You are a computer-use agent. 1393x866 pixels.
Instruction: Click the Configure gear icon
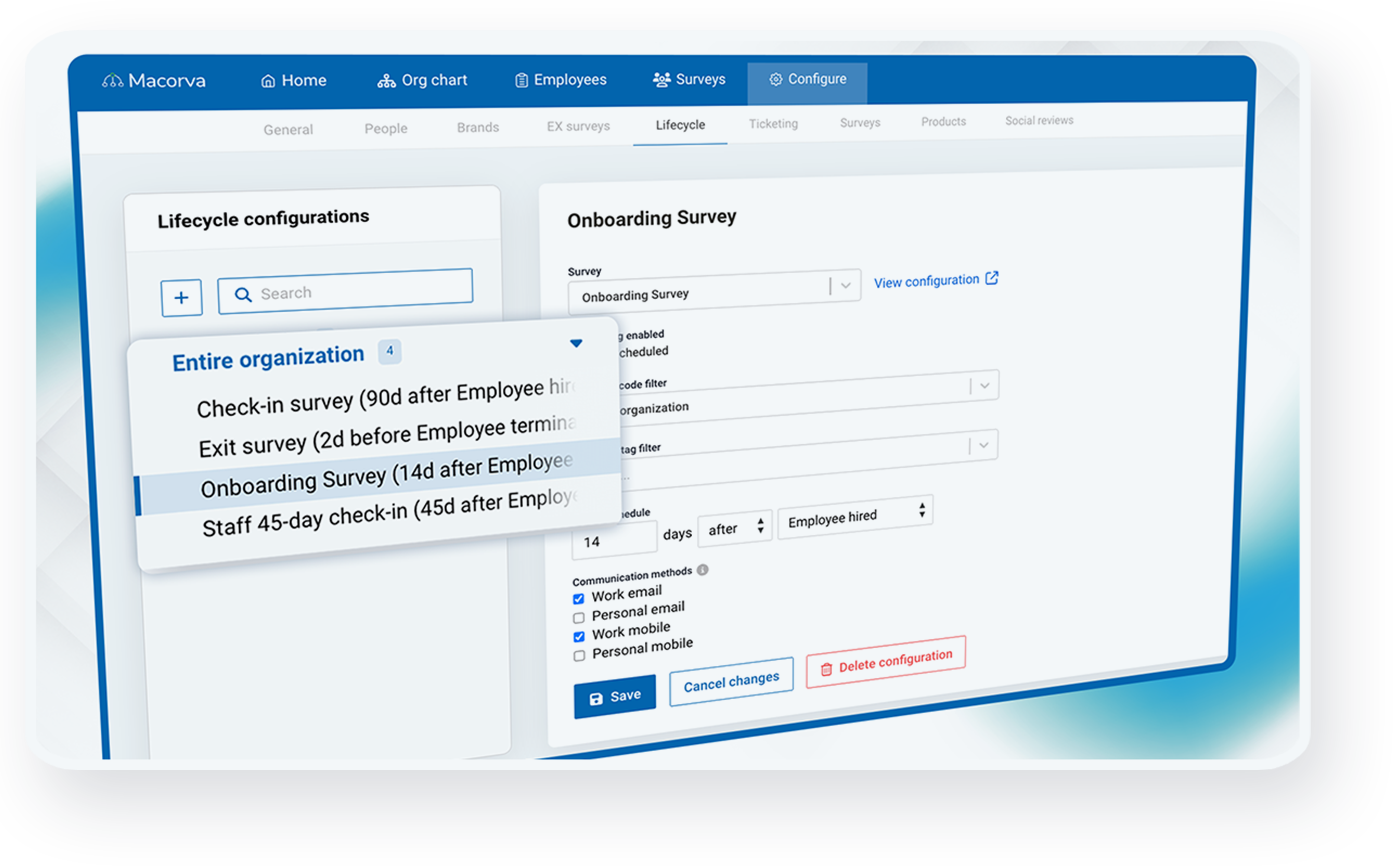point(774,78)
